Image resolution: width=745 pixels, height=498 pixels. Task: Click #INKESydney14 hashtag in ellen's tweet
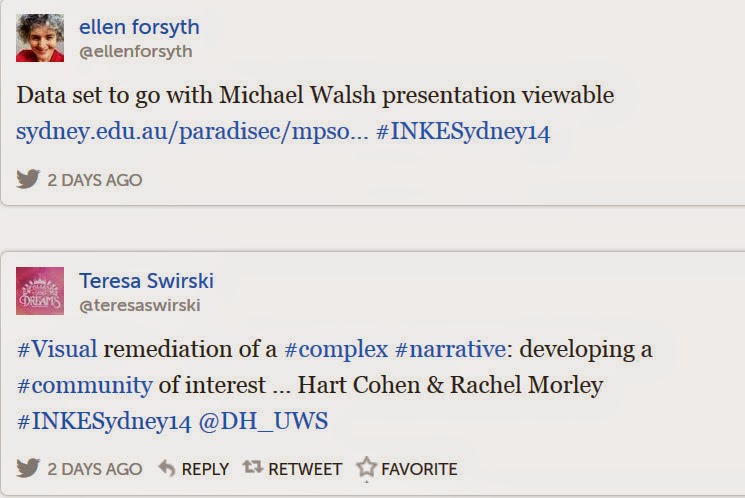coord(463,131)
